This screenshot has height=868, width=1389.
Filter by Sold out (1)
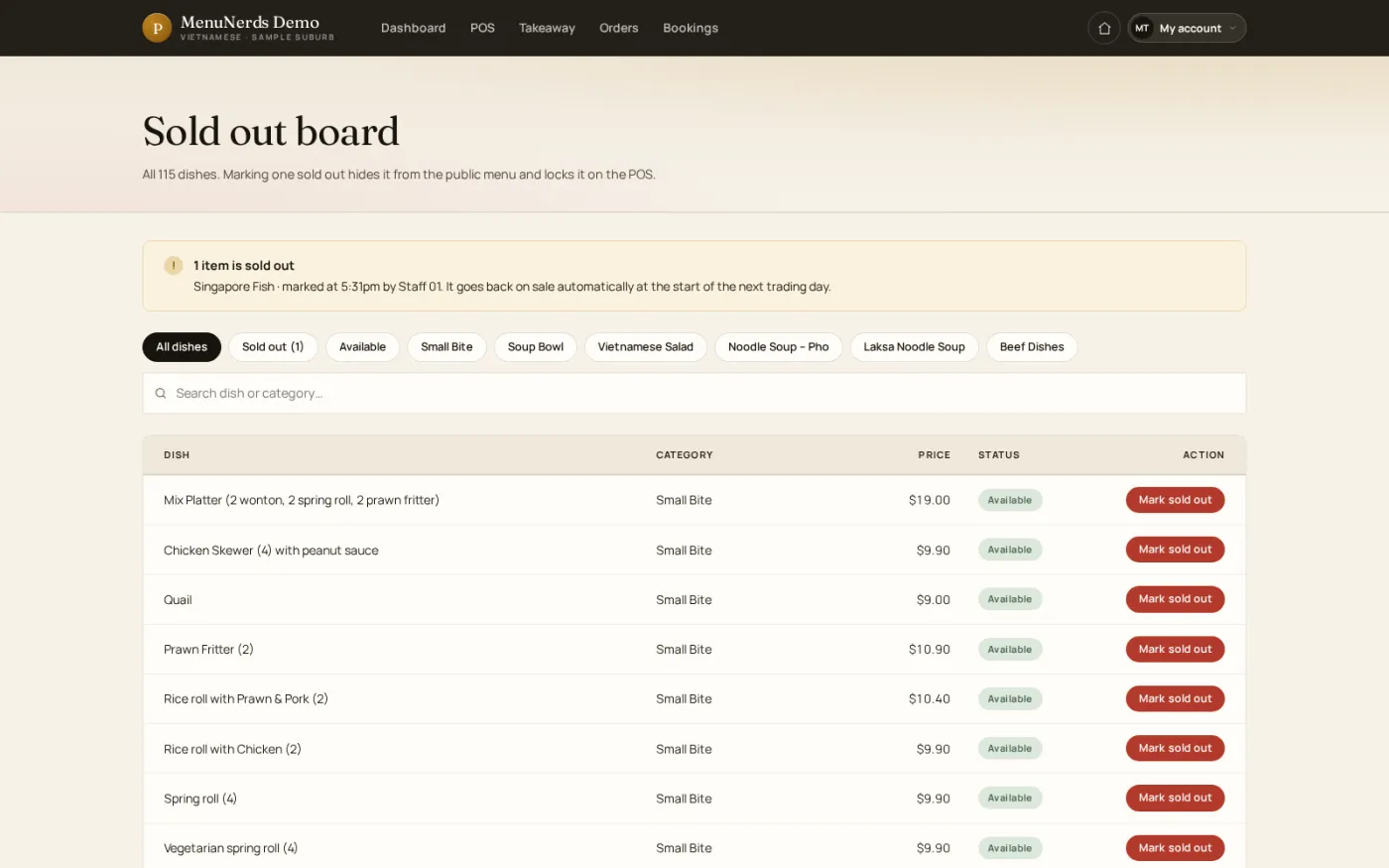[273, 347]
